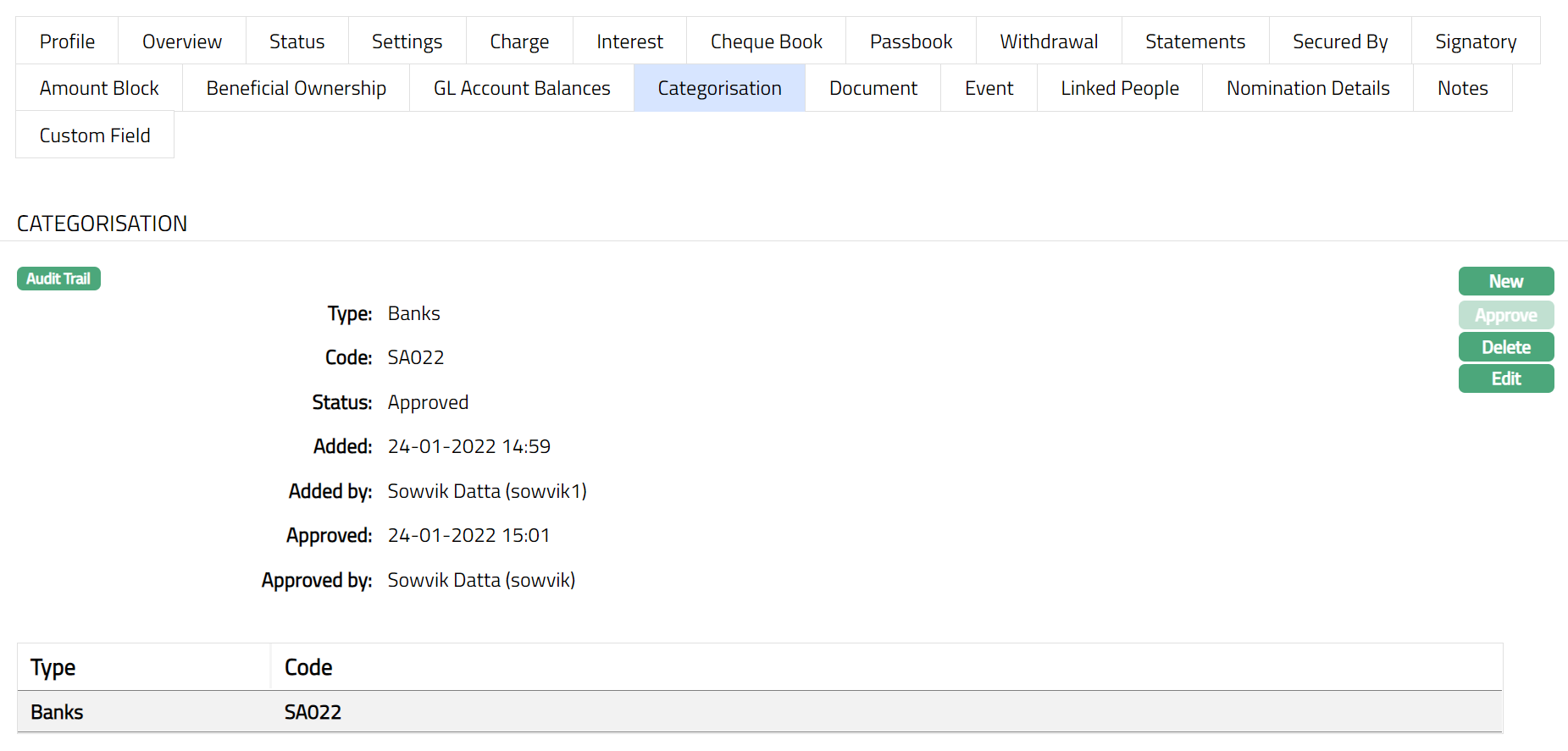The image size is (1568, 751).
Task: Switch to the Notes tab
Action: [1462, 88]
